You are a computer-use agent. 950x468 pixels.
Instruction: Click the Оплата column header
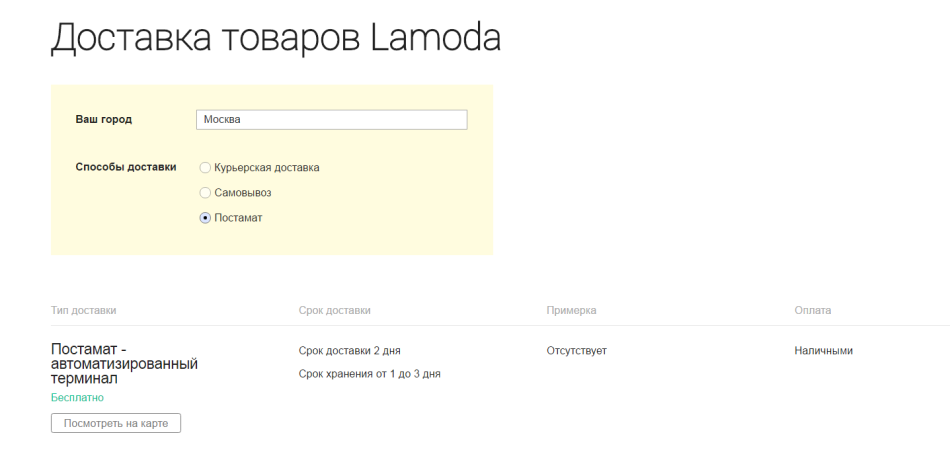812,310
